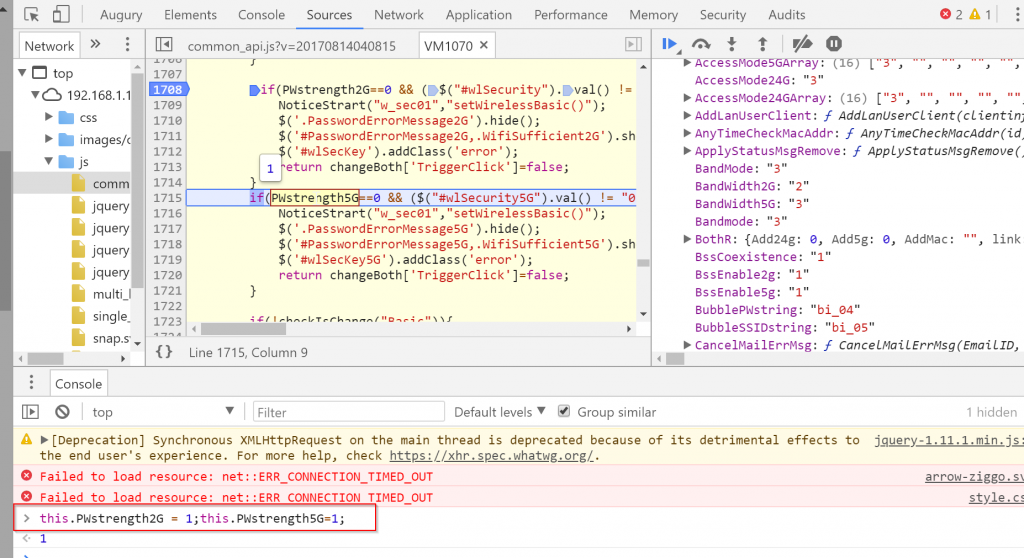
Task: Resume script execution
Action: (670, 44)
